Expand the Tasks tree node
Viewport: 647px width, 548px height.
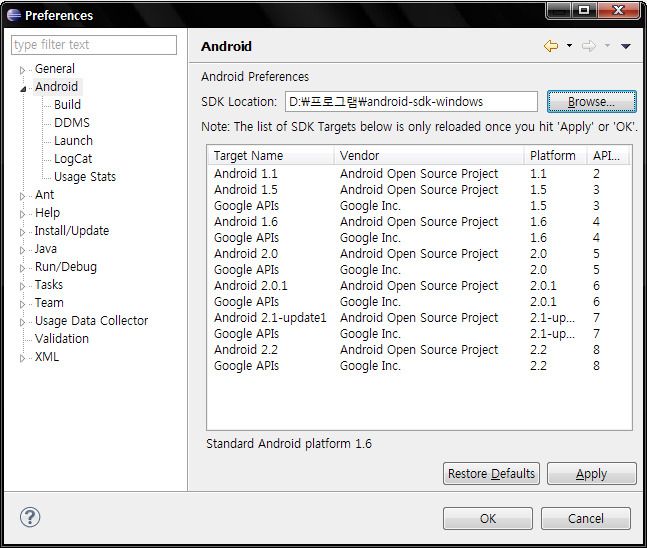pyautogui.click(x=22, y=286)
